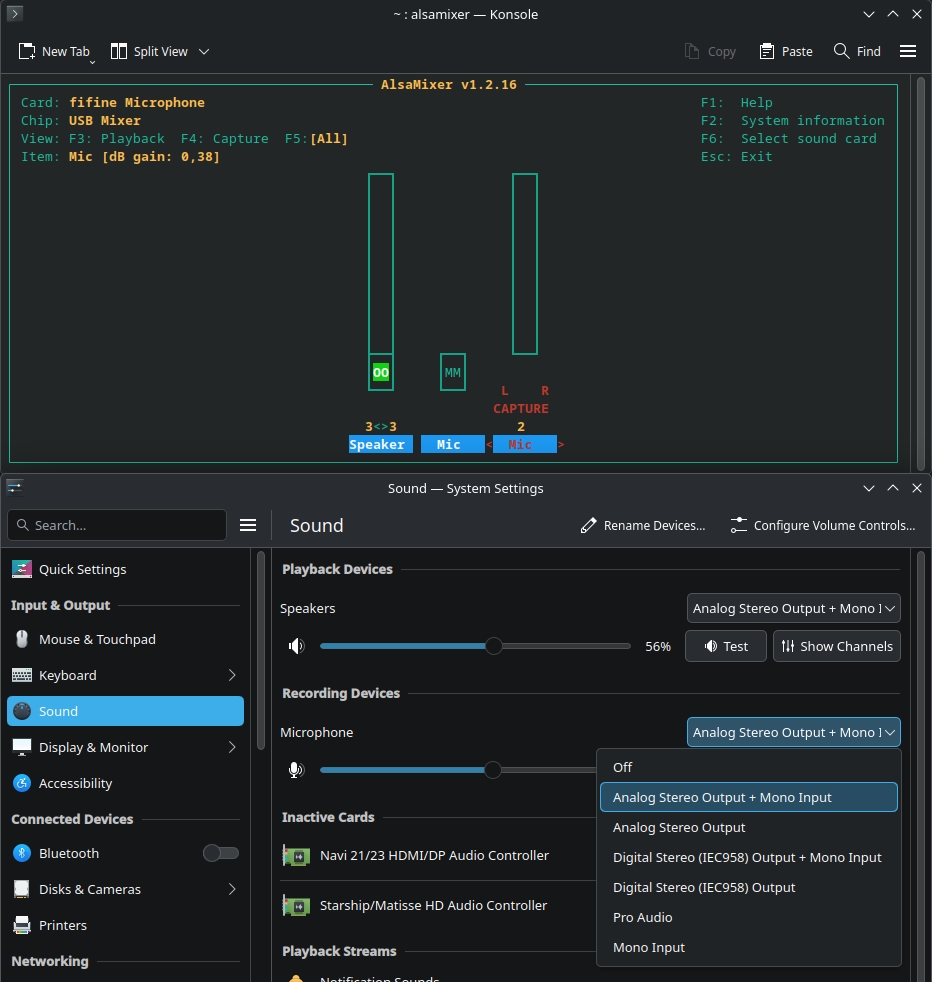Screen dimensions: 932x982
Task: Click the Bluetooth icon in sidebar
Action: [22, 853]
